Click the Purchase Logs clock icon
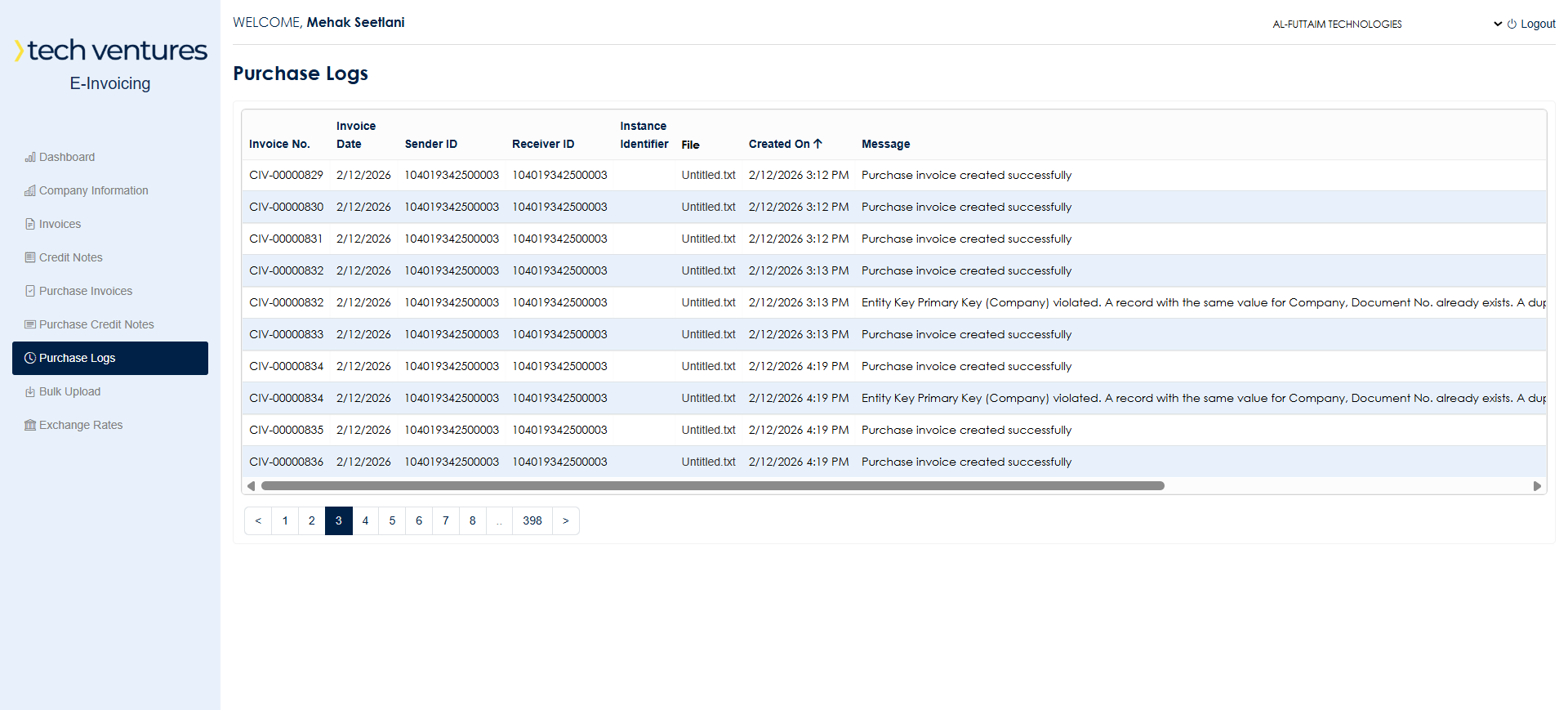 pyautogui.click(x=30, y=358)
